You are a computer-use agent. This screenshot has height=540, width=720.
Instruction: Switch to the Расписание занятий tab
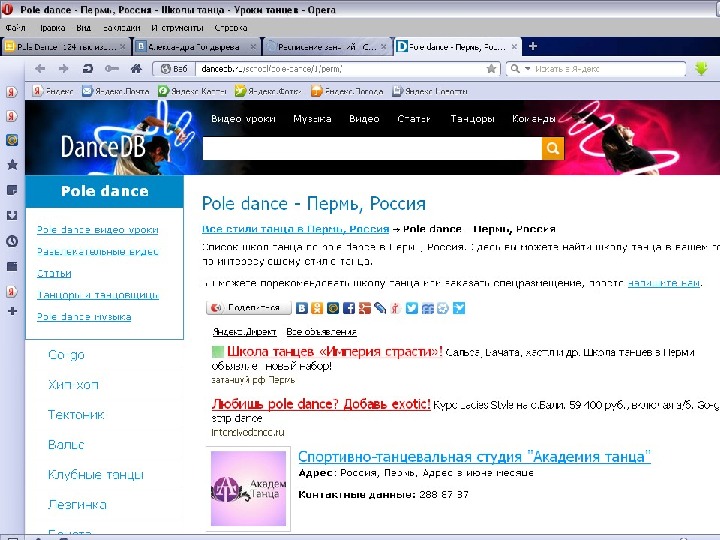pyautogui.click(x=325, y=47)
